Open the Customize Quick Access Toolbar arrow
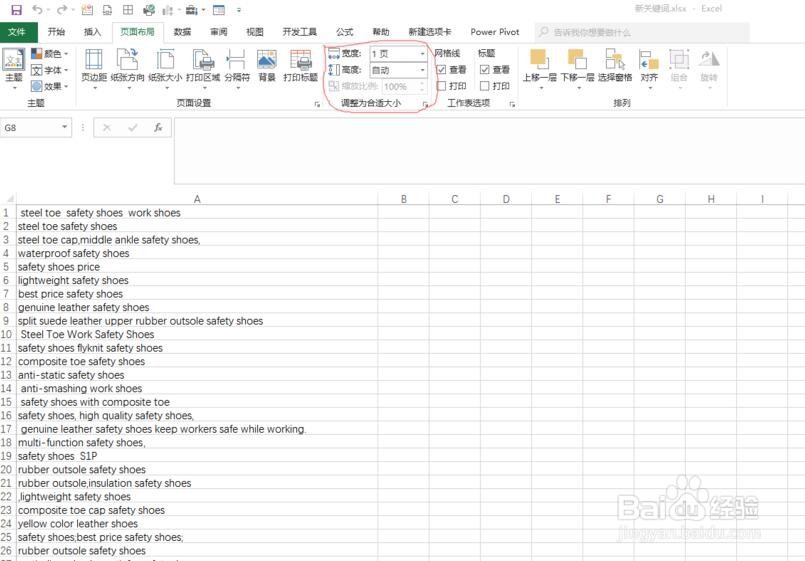Viewport: 805px width, 561px height. point(239,10)
